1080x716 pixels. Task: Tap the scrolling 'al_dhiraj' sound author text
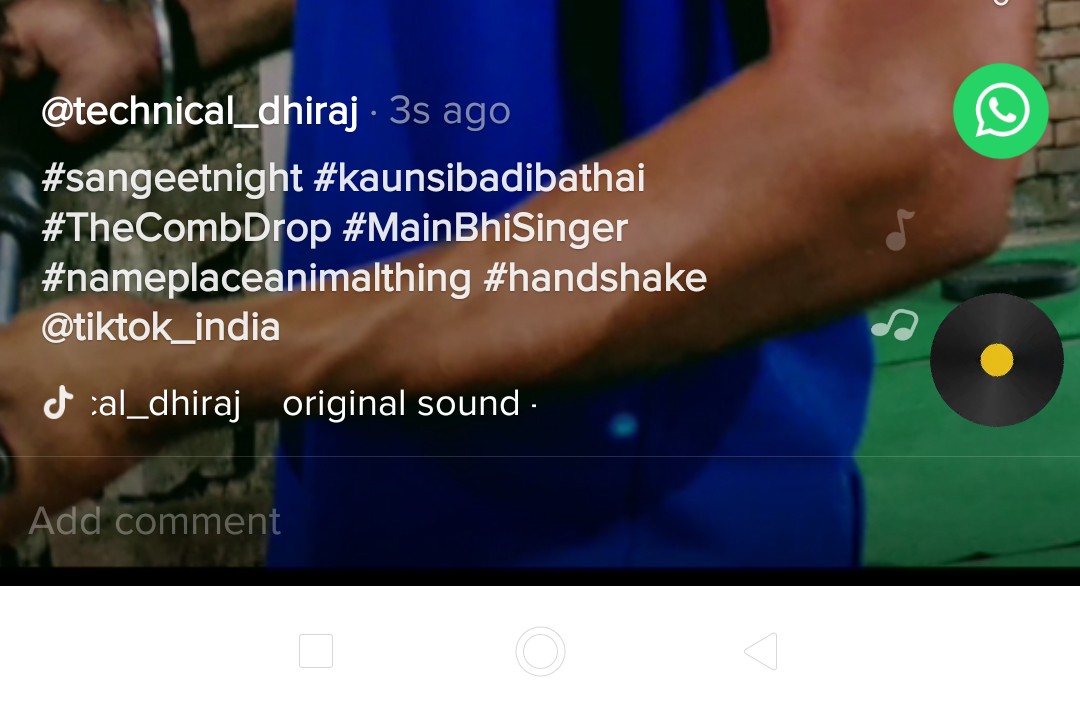[166, 403]
